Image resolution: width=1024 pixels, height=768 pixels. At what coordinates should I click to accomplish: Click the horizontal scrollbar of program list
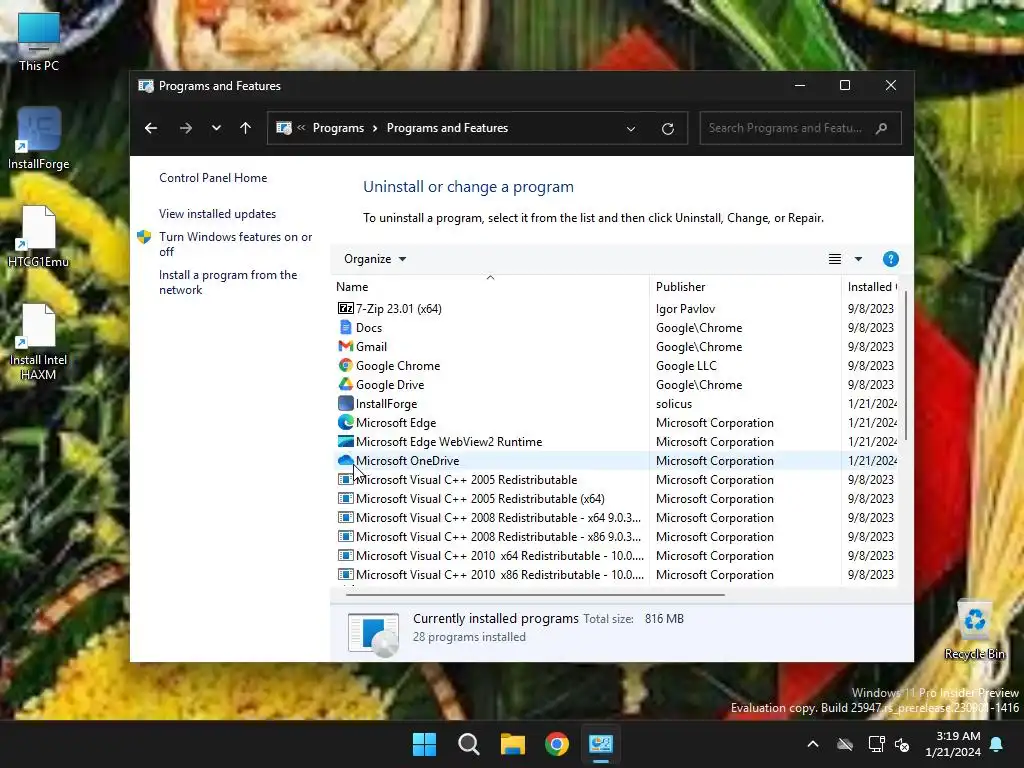coord(535,595)
